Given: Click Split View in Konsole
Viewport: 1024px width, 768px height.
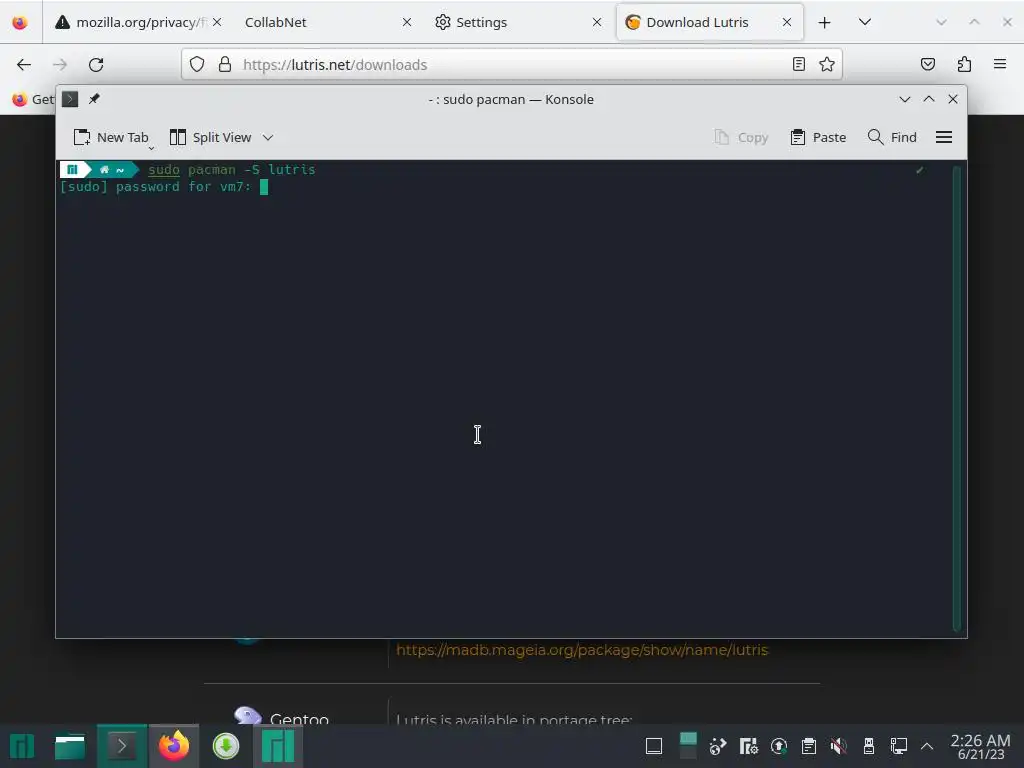Looking at the screenshot, I should (210, 137).
